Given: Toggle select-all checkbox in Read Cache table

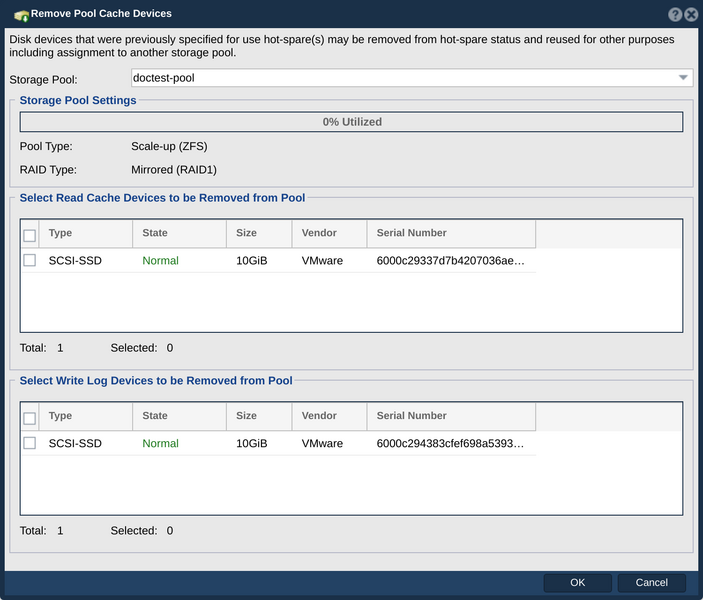Looking at the screenshot, I should coord(30,235).
